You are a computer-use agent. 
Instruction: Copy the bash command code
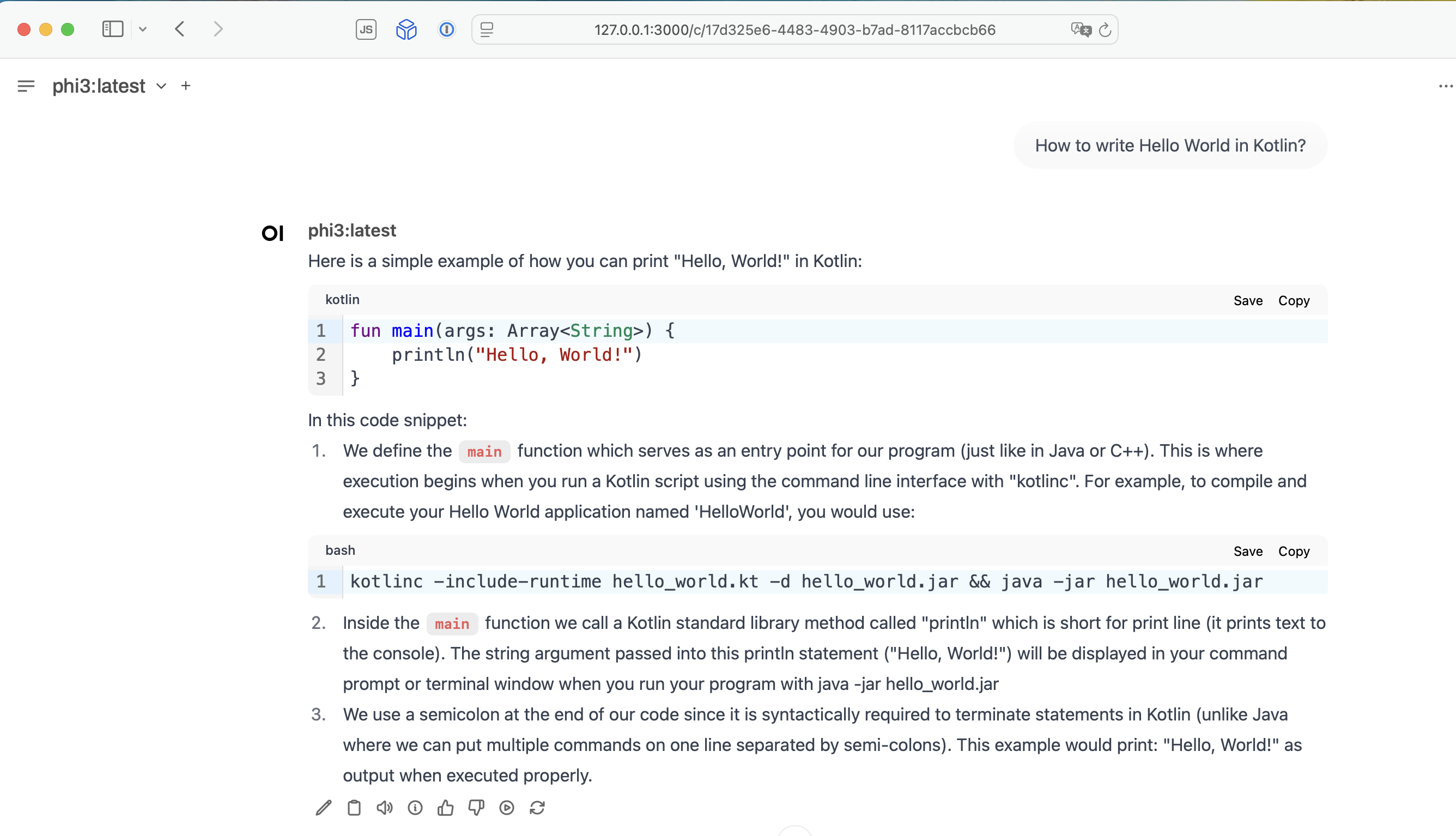pos(1294,551)
